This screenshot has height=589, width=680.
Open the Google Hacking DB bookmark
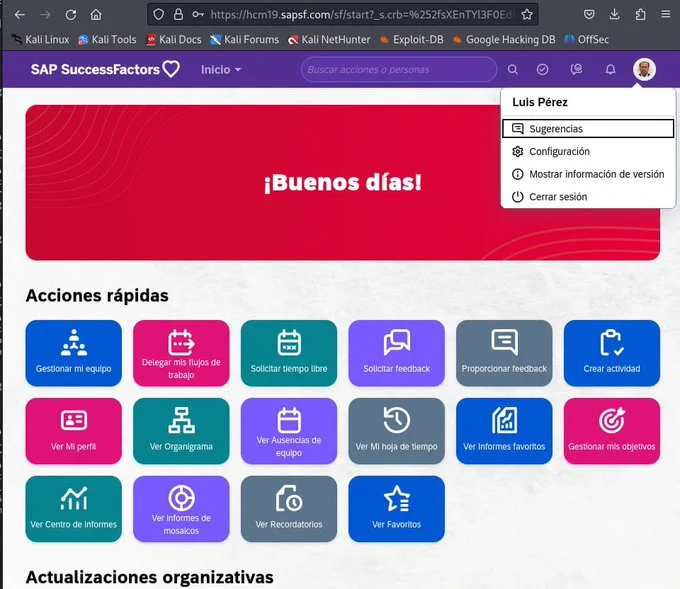pos(504,39)
